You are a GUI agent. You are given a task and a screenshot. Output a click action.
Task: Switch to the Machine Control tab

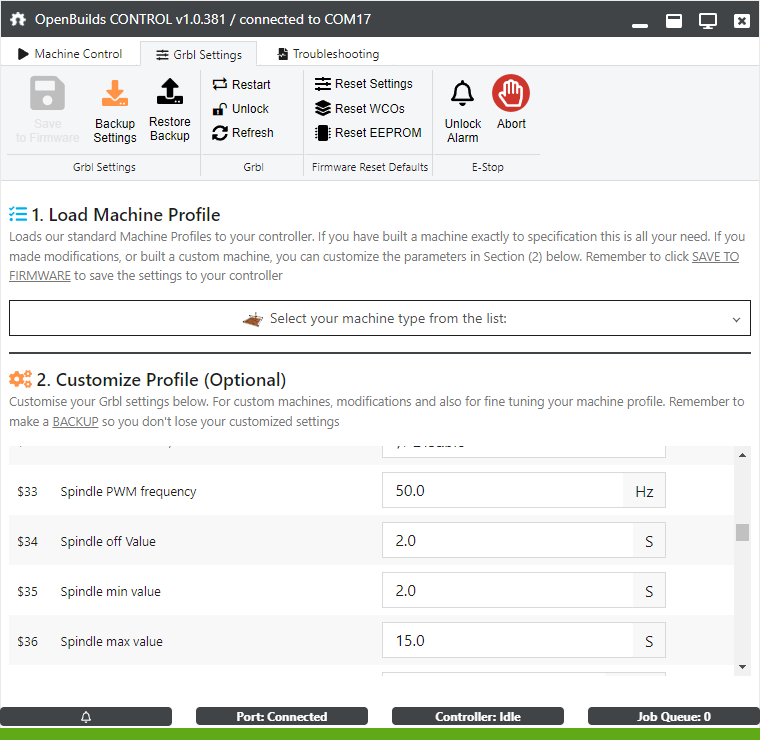(x=70, y=54)
